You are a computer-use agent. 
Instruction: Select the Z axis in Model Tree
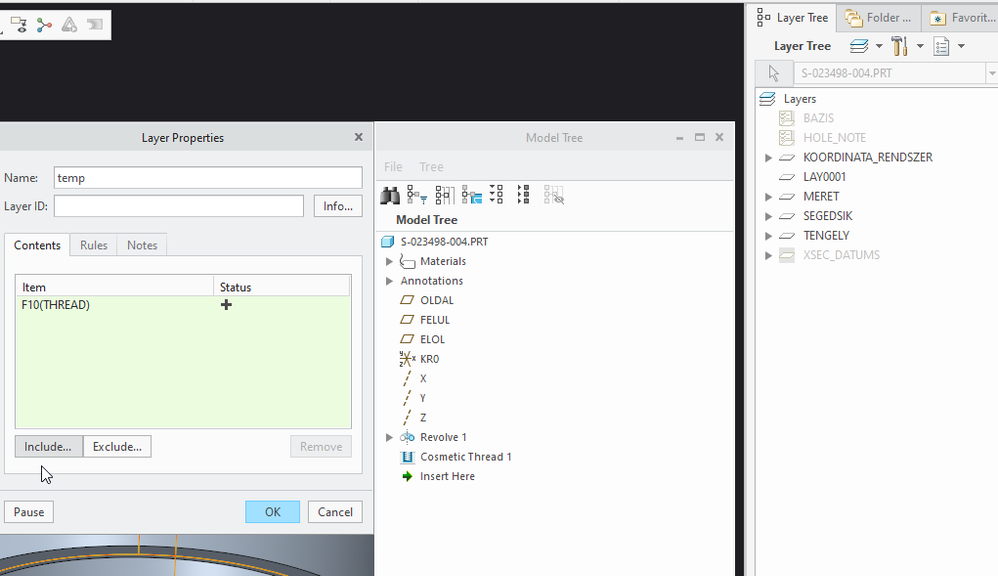423,418
